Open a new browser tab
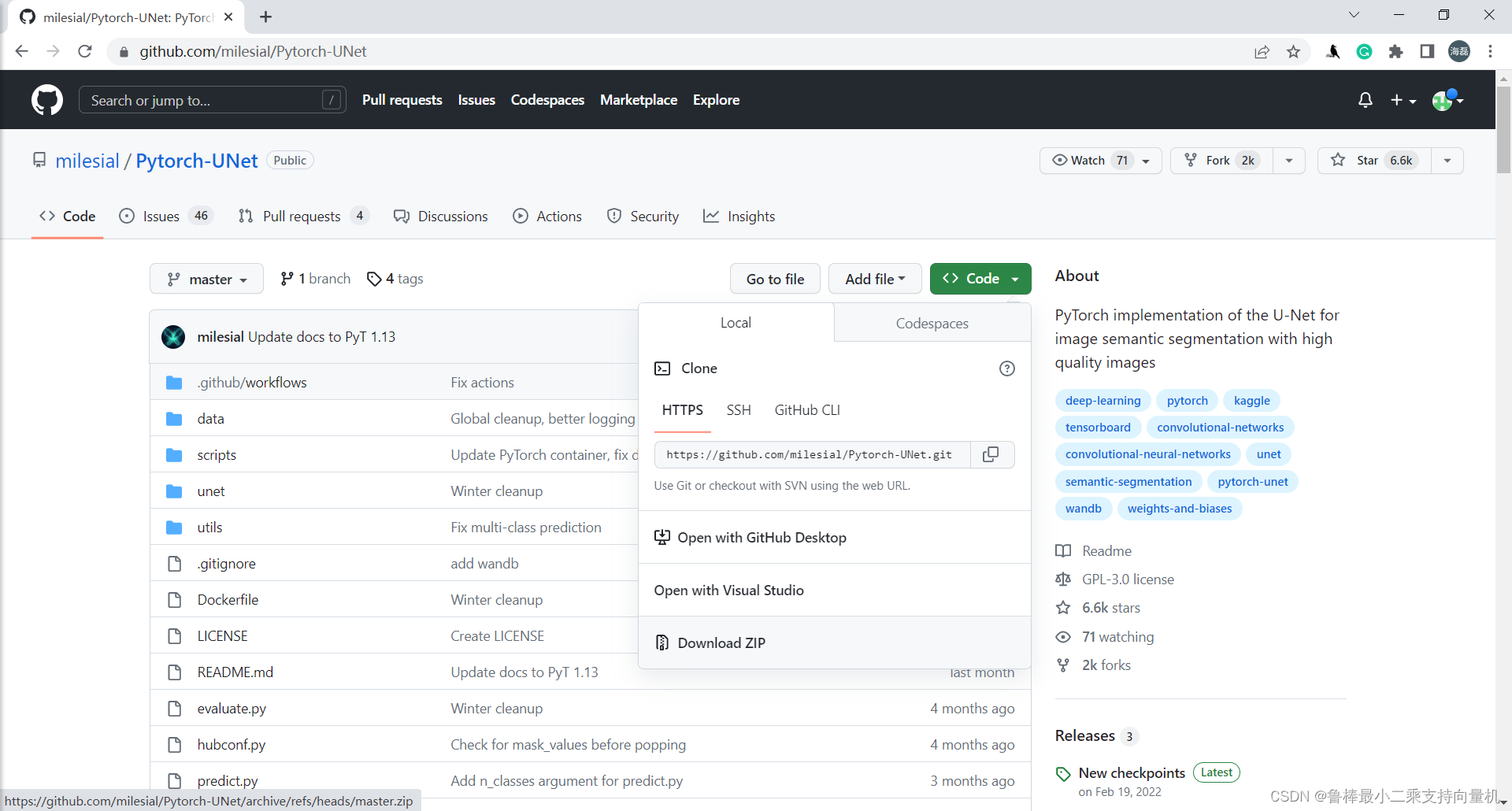1512x811 pixels. click(265, 17)
